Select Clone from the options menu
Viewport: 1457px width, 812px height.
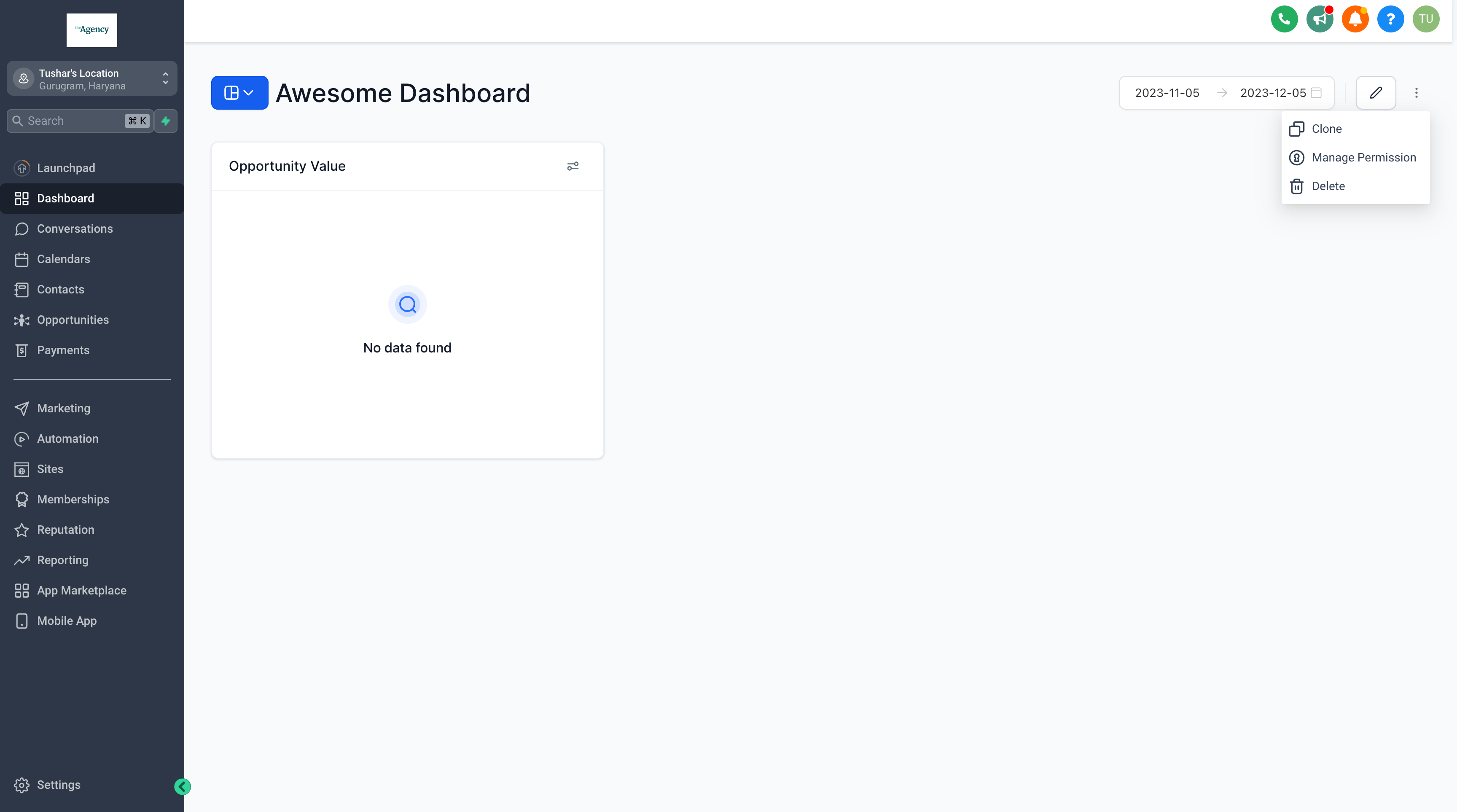[1326, 129]
